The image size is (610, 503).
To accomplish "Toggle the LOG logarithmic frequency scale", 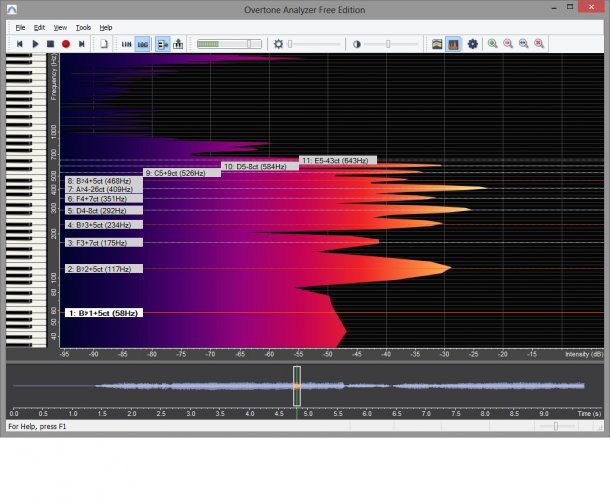I will tap(143, 44).
